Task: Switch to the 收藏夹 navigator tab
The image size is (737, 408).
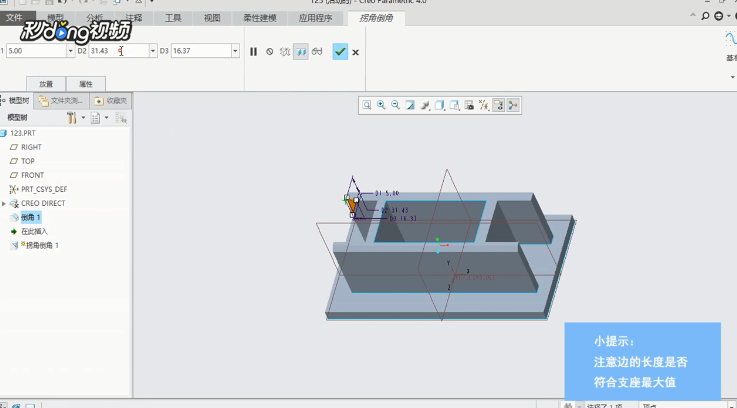Action: [x=111, y=101]
